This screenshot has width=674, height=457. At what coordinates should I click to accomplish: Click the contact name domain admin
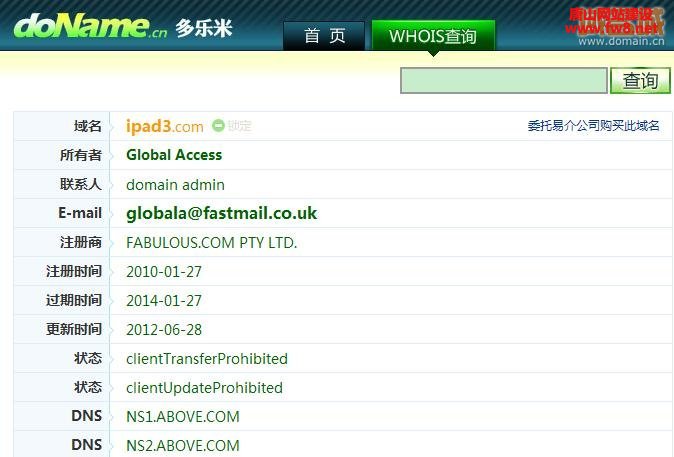point(175,184)
